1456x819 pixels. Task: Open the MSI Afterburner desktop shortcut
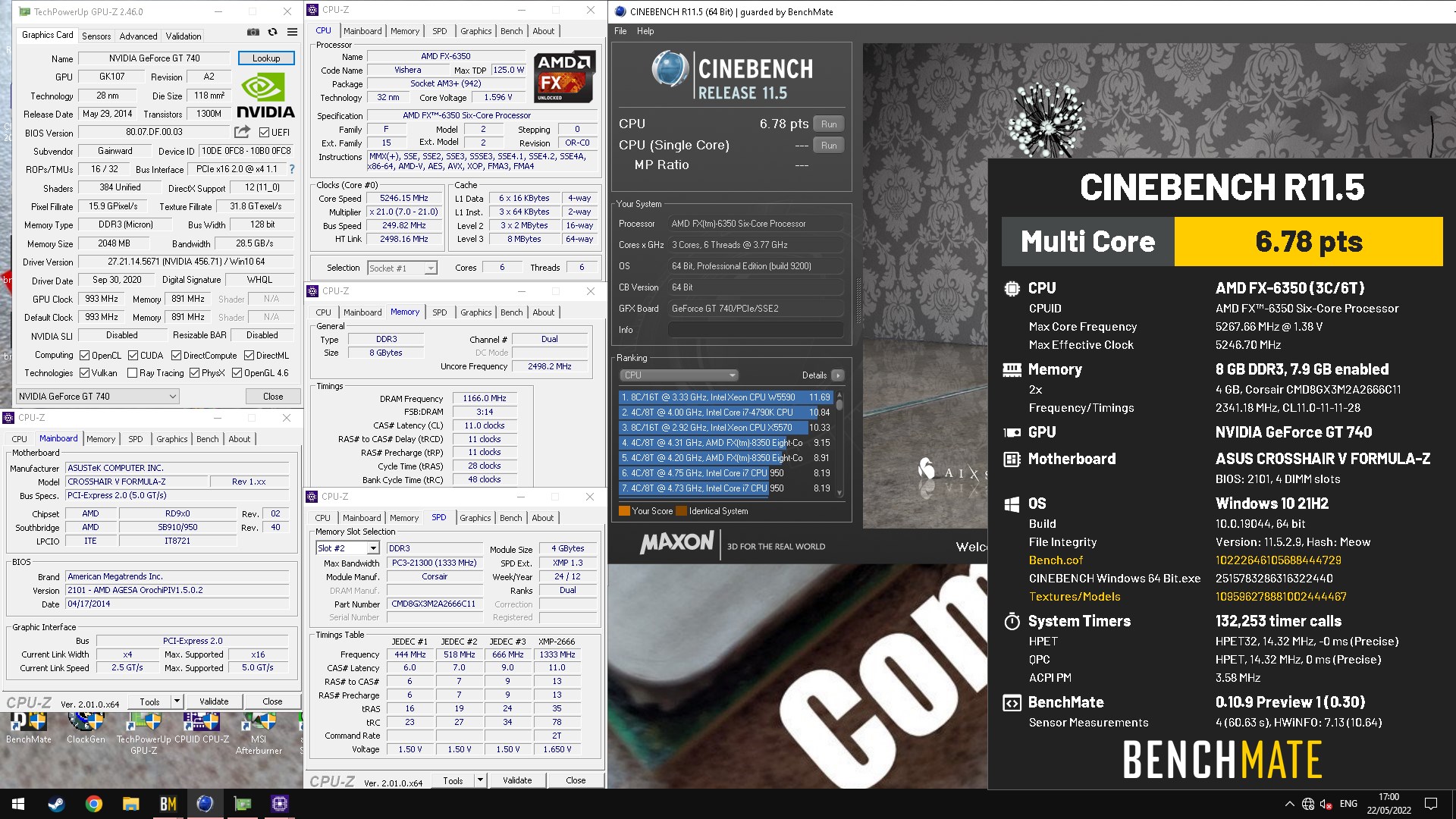tap(259, 734)
